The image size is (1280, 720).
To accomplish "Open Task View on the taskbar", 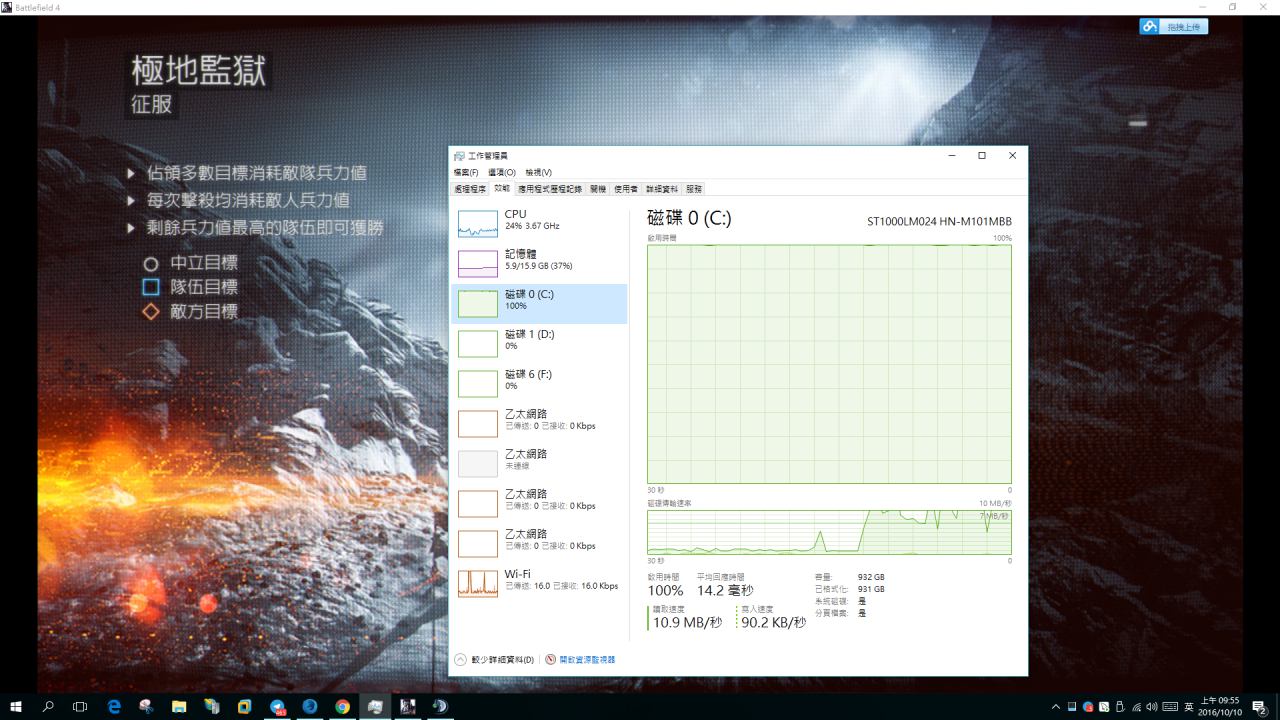I will [x=80, y=706].
